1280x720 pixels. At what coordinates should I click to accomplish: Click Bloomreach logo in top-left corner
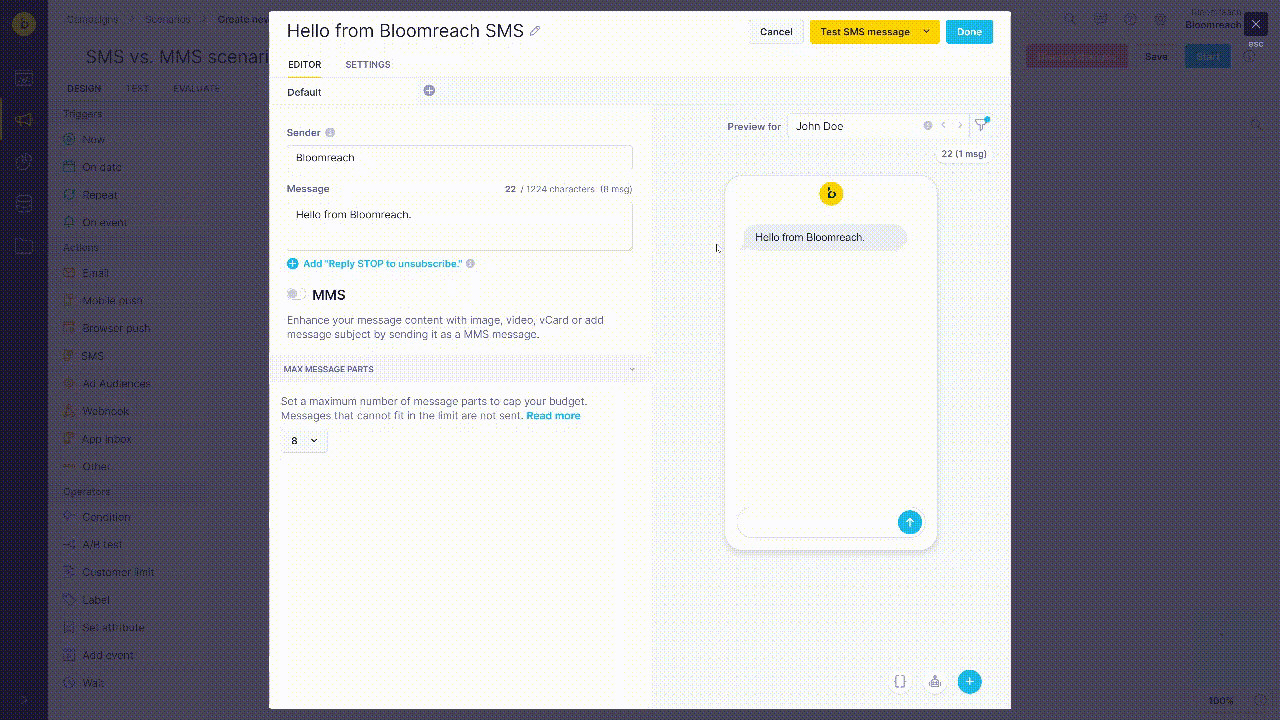[24, 24]
